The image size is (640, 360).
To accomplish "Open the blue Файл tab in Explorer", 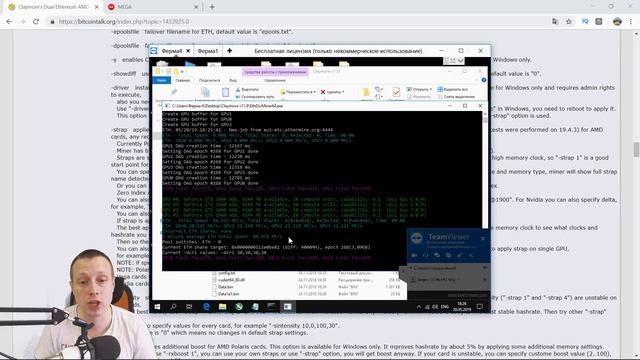I will pos(161,80).
